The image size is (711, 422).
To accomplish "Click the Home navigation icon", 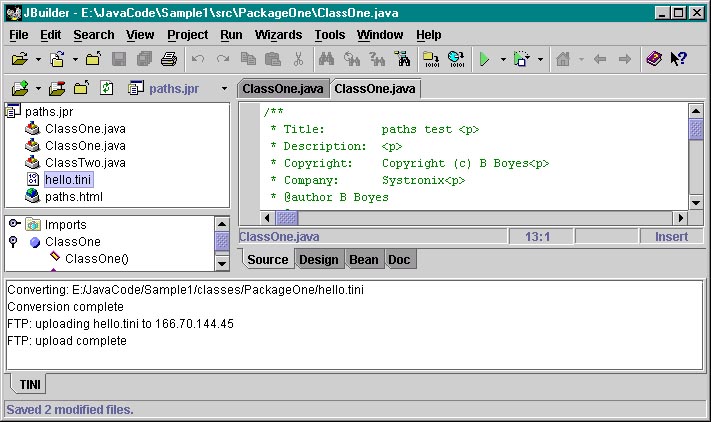I will [563, 60].
